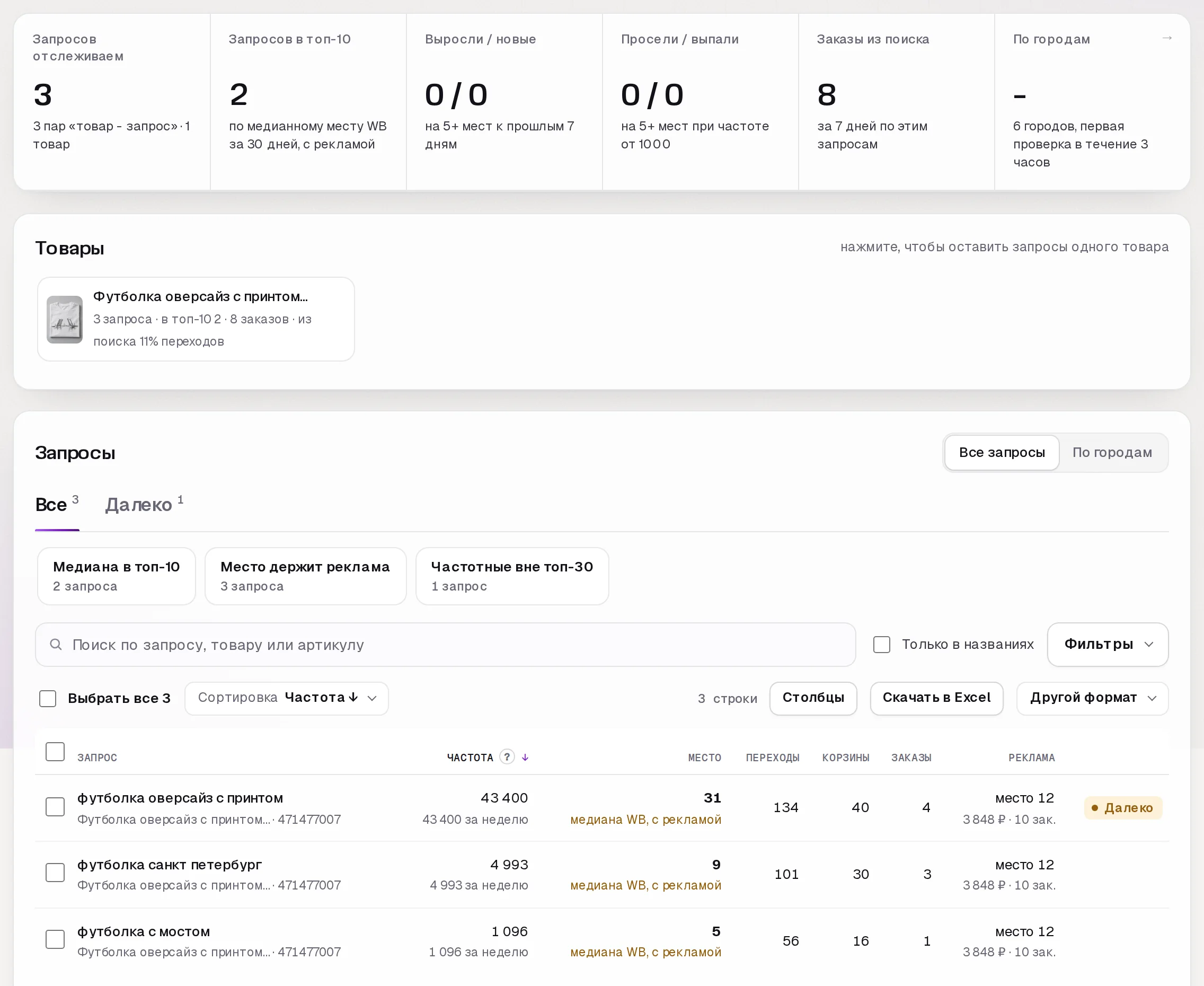Click the Далеко status badge

[1123, 808]
